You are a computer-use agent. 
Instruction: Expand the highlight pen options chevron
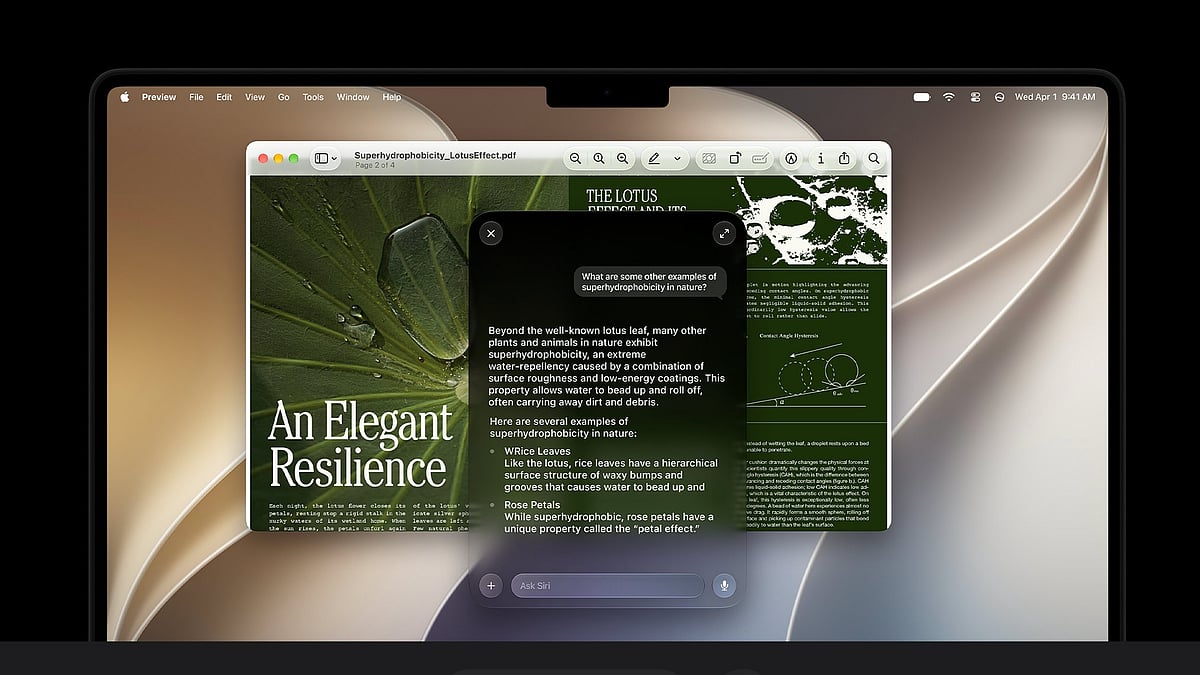coord(677,158)
